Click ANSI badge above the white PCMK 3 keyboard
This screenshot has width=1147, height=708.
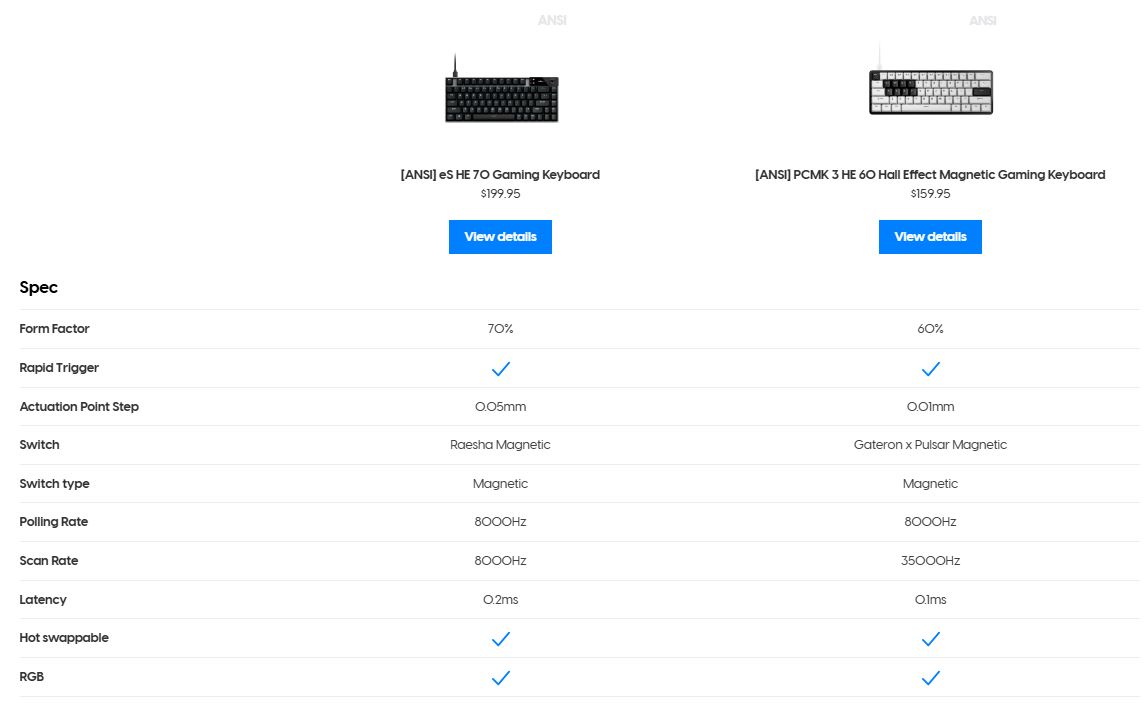click(x=983, y=20)
